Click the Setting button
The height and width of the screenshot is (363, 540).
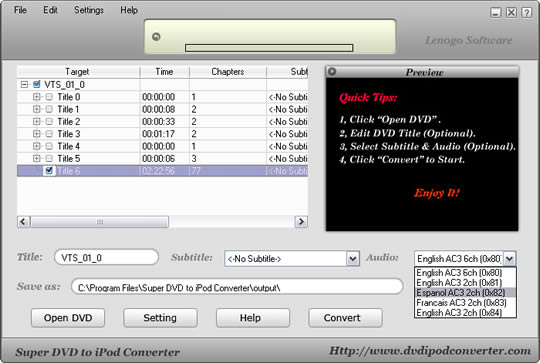(160, 318)
